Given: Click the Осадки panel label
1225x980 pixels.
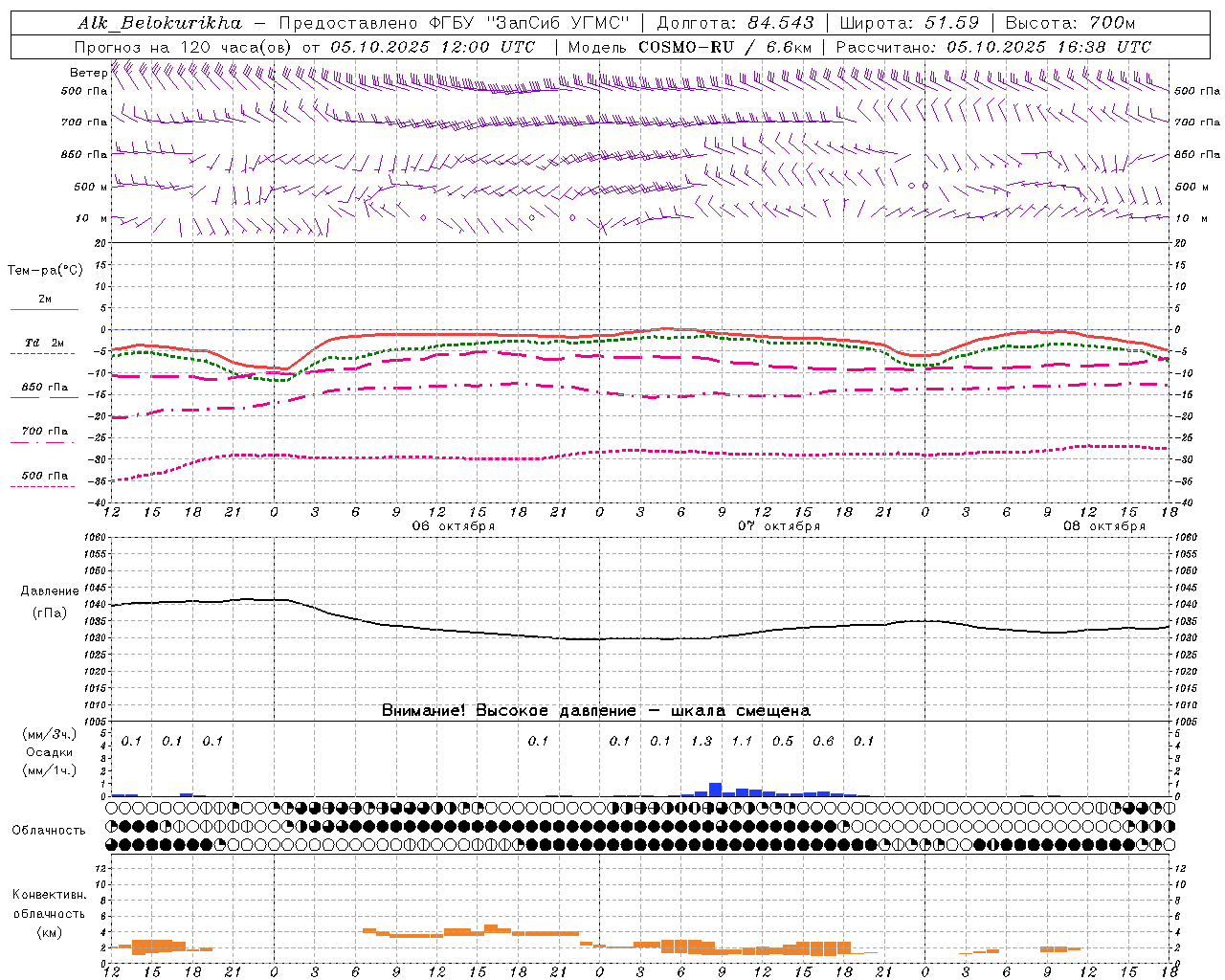Looking at the screenshot, I should pos(50,752).
